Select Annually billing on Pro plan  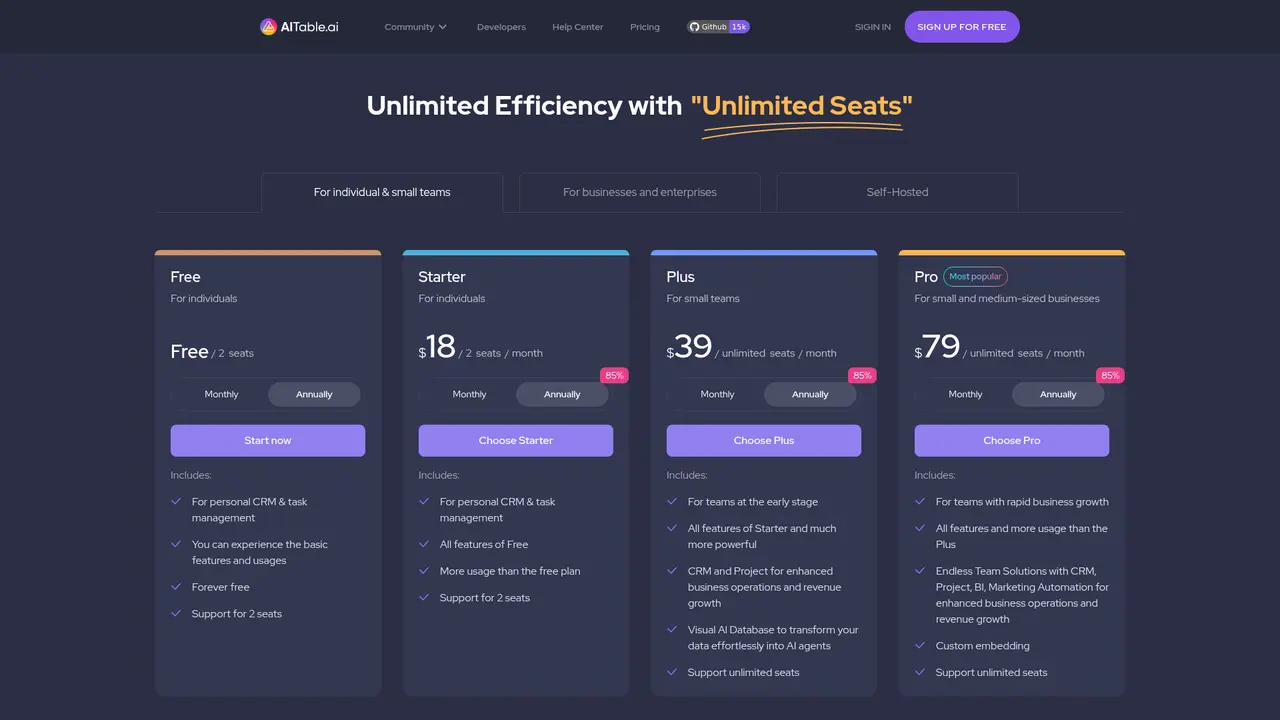(x=1058, y=394)
